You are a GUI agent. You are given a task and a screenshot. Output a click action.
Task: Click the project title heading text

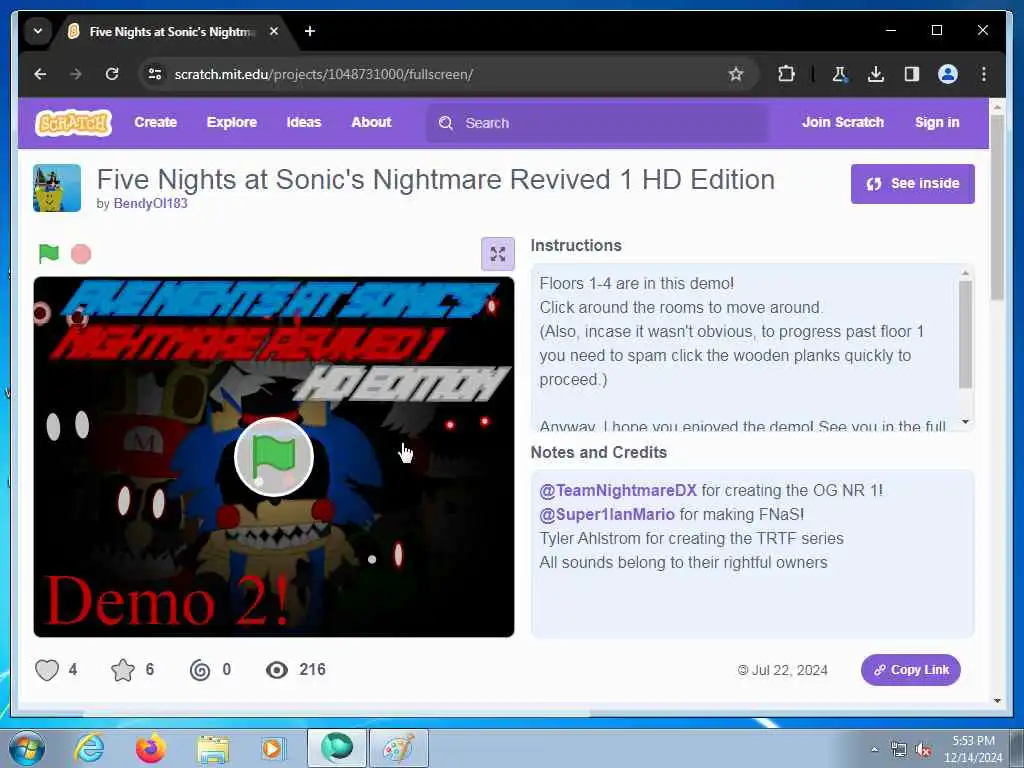click(436, 180)
